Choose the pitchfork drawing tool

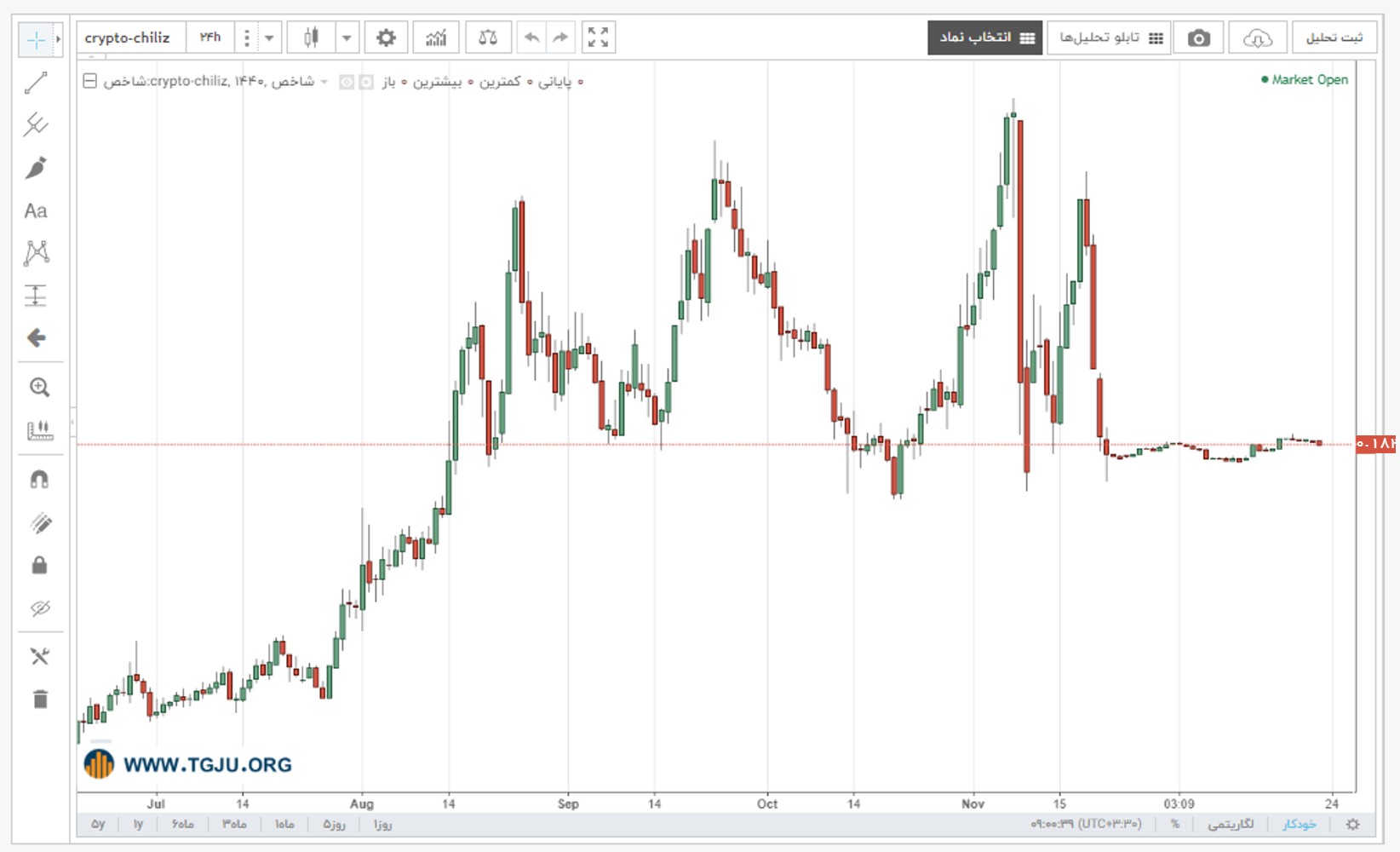36,125
